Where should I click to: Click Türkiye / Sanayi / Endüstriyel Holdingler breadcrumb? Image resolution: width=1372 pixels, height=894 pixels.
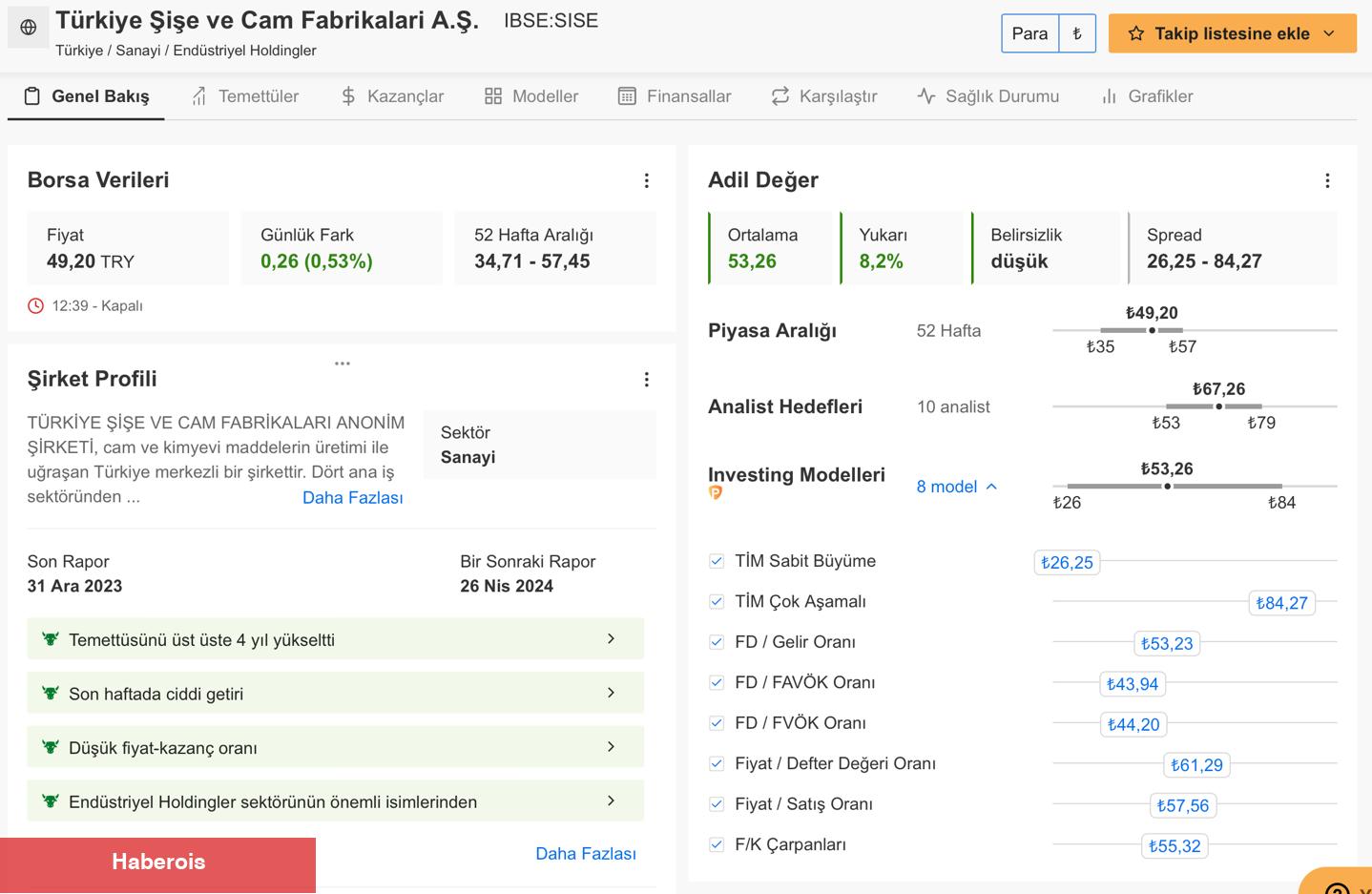click(186, 51)
